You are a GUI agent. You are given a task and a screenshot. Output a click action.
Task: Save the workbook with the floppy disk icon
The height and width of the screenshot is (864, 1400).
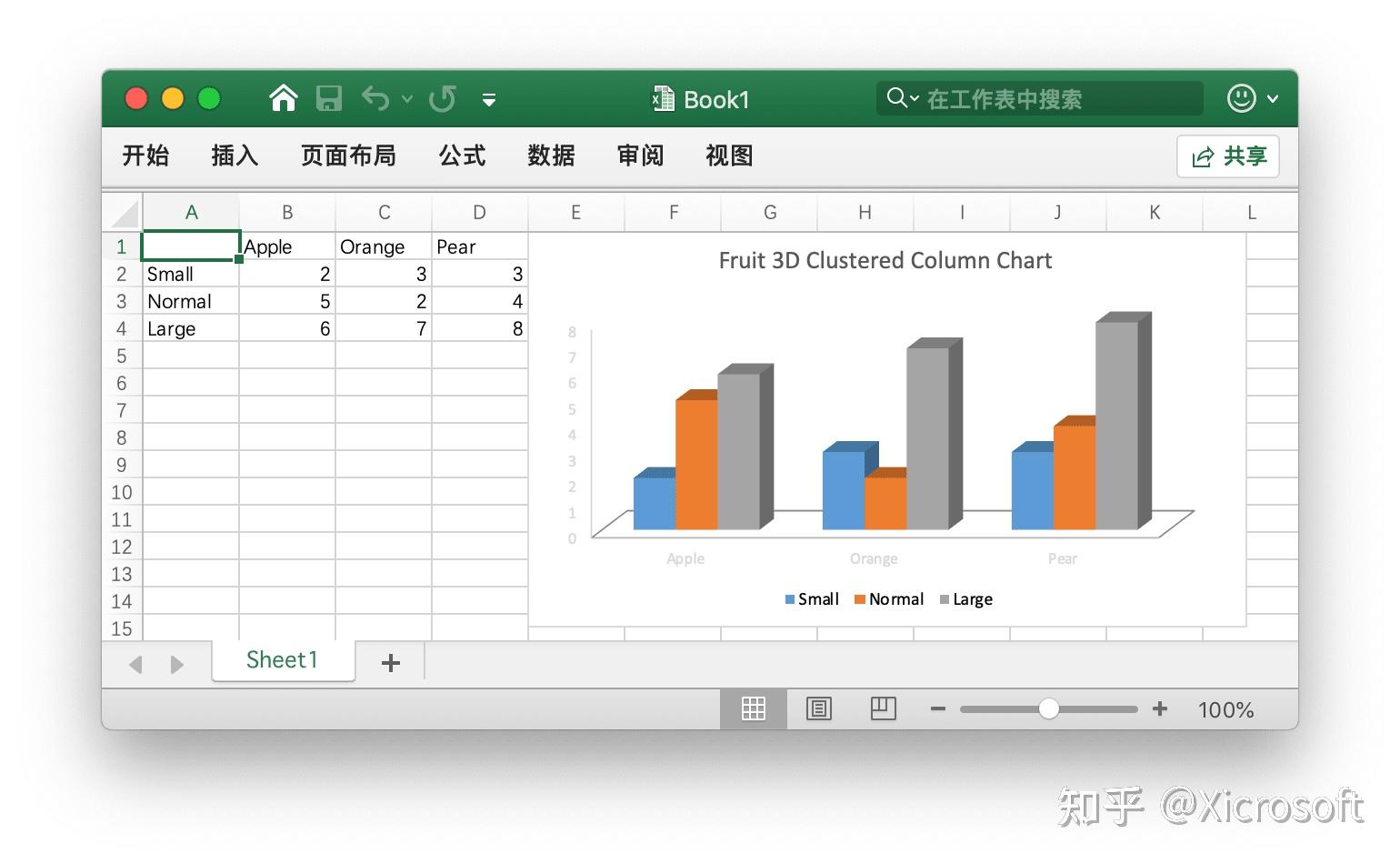coord(329,98)
